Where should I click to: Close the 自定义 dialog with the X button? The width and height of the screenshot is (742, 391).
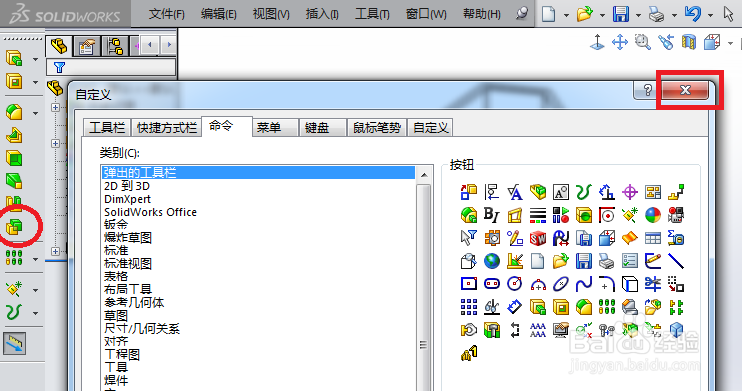click(x=685, y=90)
